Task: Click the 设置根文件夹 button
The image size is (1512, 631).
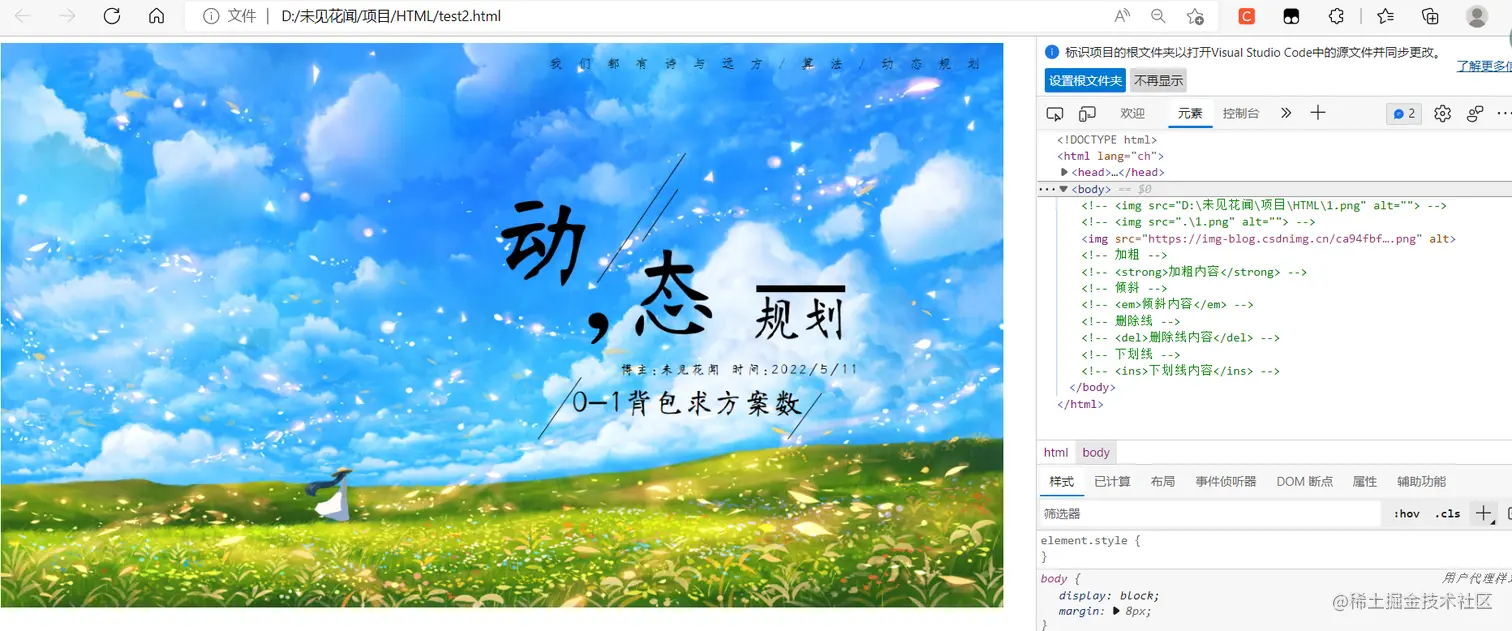Action: point(1085,81)
